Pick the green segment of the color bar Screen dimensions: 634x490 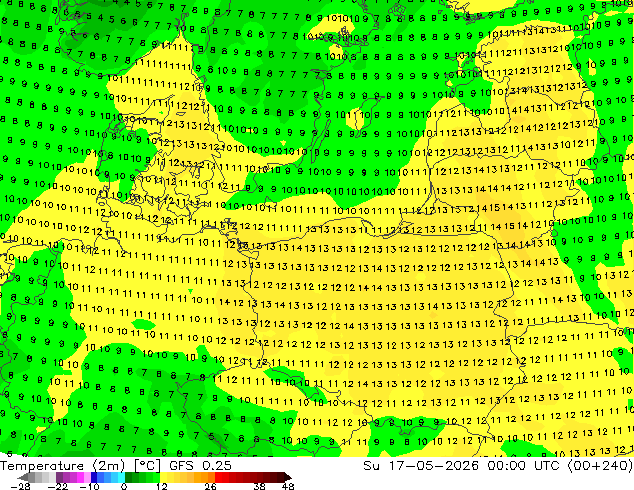point(142,477)
